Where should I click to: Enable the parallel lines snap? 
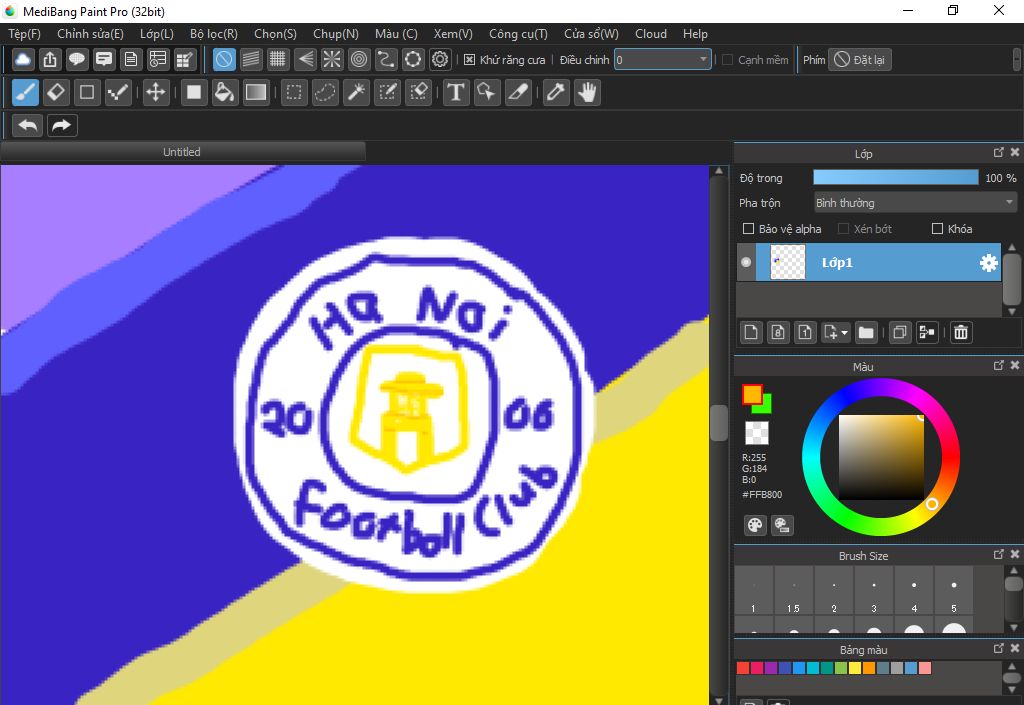click(x=251, y=59)
